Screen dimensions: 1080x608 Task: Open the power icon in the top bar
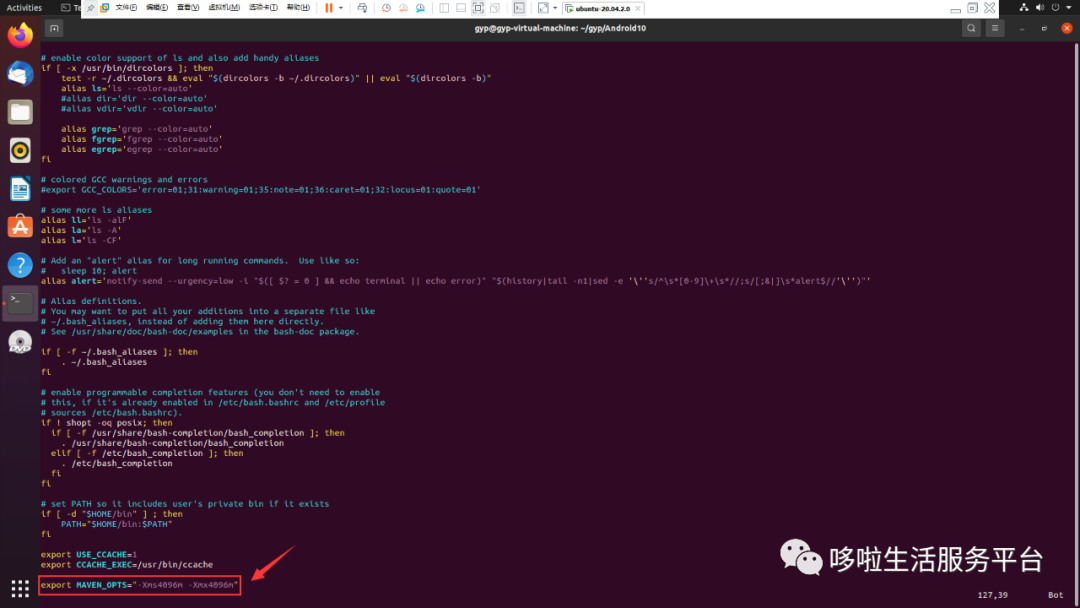(x=1055, y=8)
